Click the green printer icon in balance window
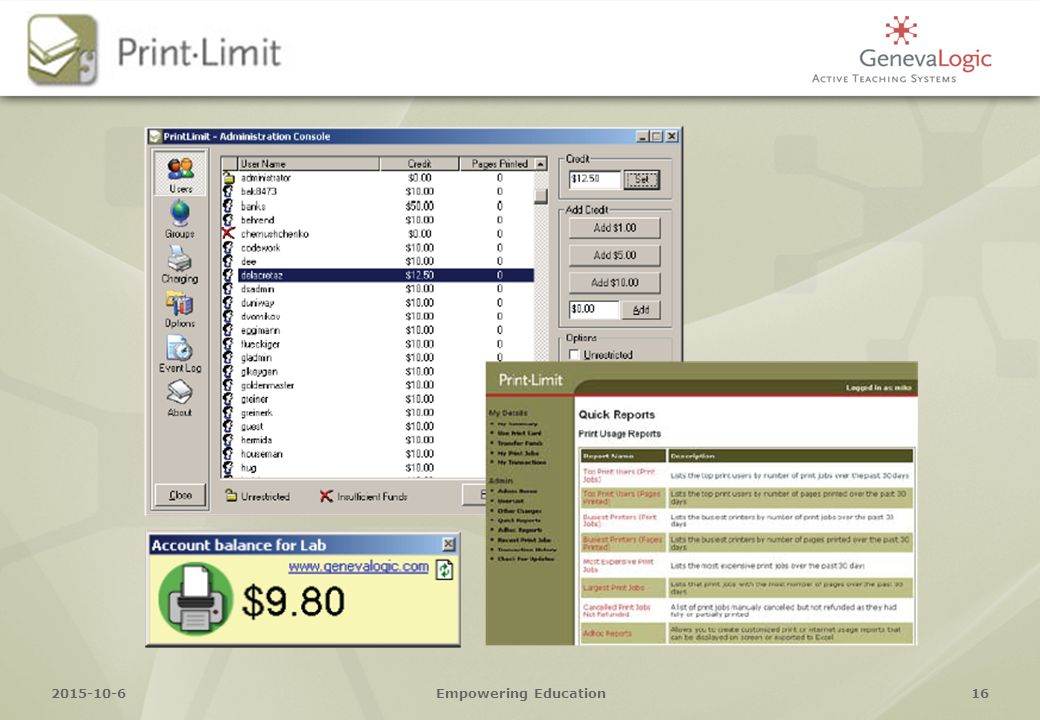 pos(196,599)
